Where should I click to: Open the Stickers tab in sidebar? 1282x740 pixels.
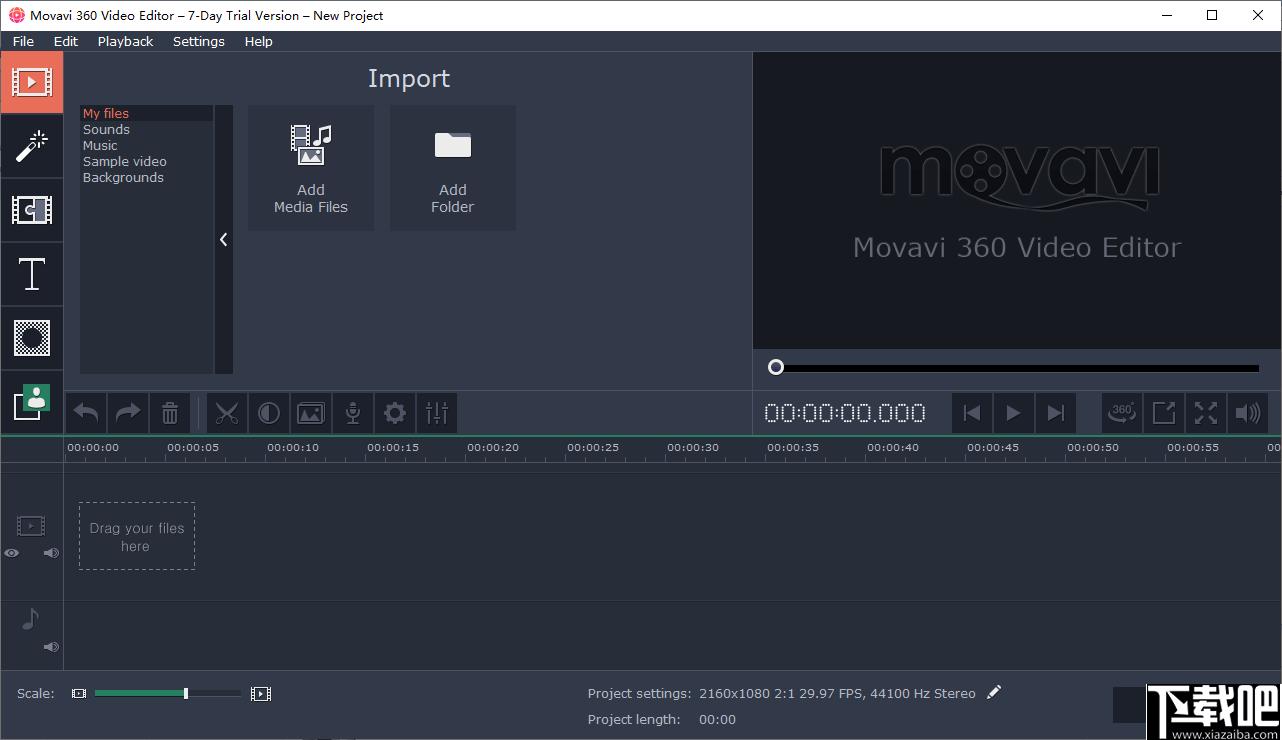click(32, 402)
